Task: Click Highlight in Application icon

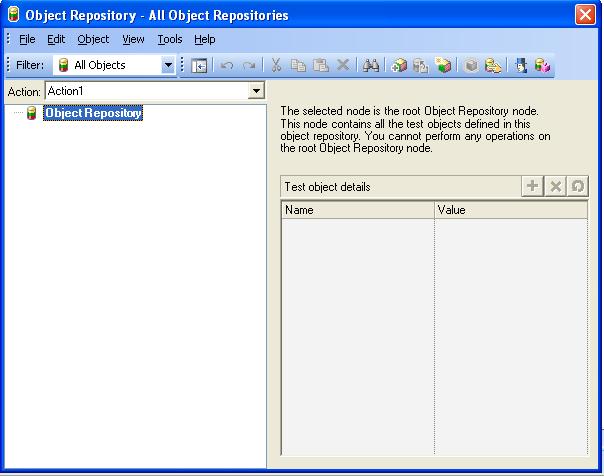Action: 471,65
